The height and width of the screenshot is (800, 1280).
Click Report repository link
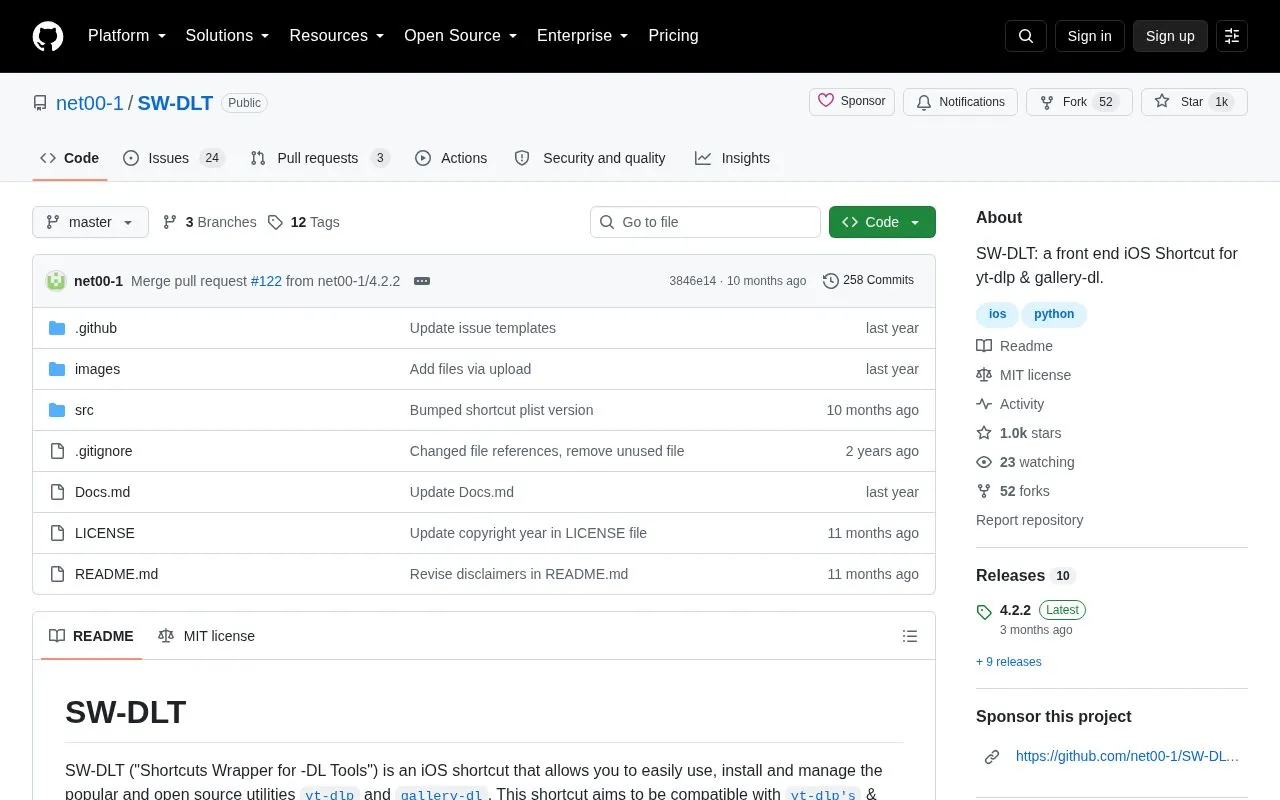[x=1029, y=520]
